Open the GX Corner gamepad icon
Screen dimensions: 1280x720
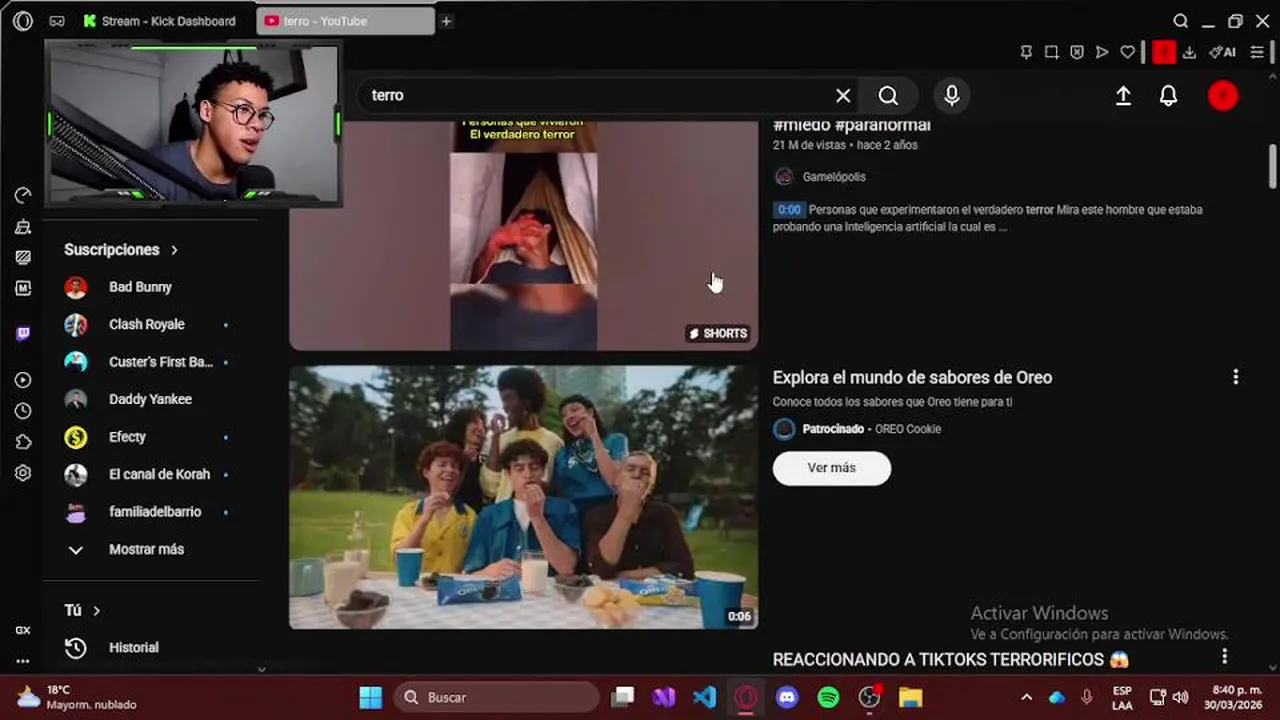tap(57, 21)
